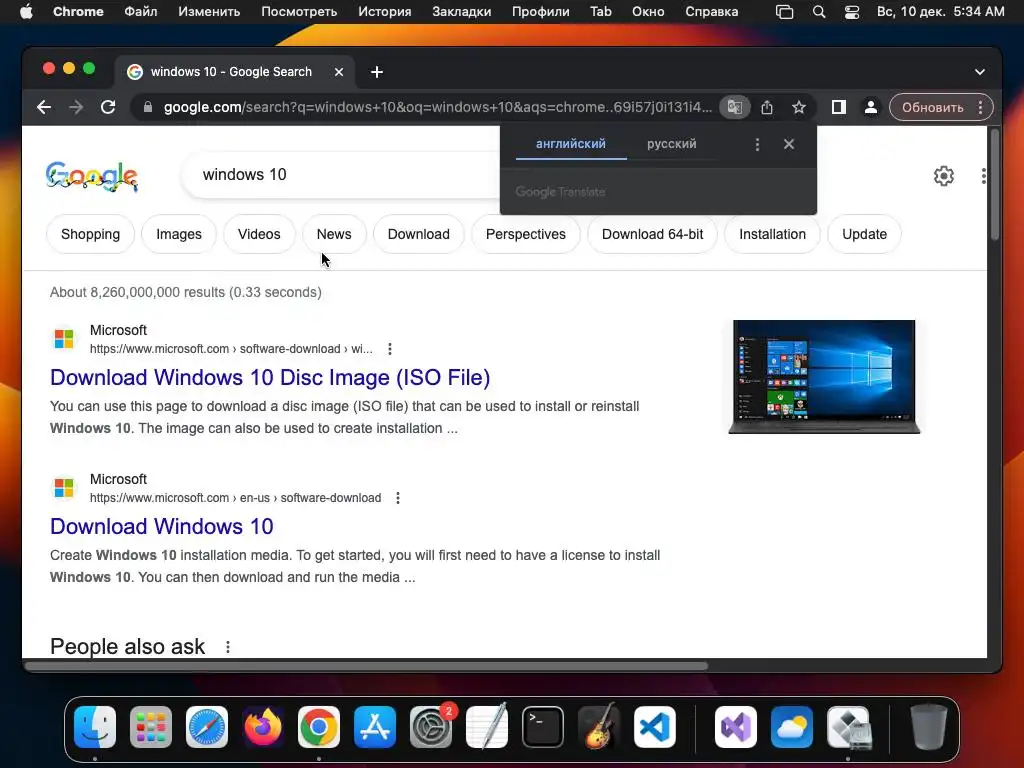Open Download Windows 10 Disc Image link
This screenshot has height=768, width=1024.
(x=270, y=377)
